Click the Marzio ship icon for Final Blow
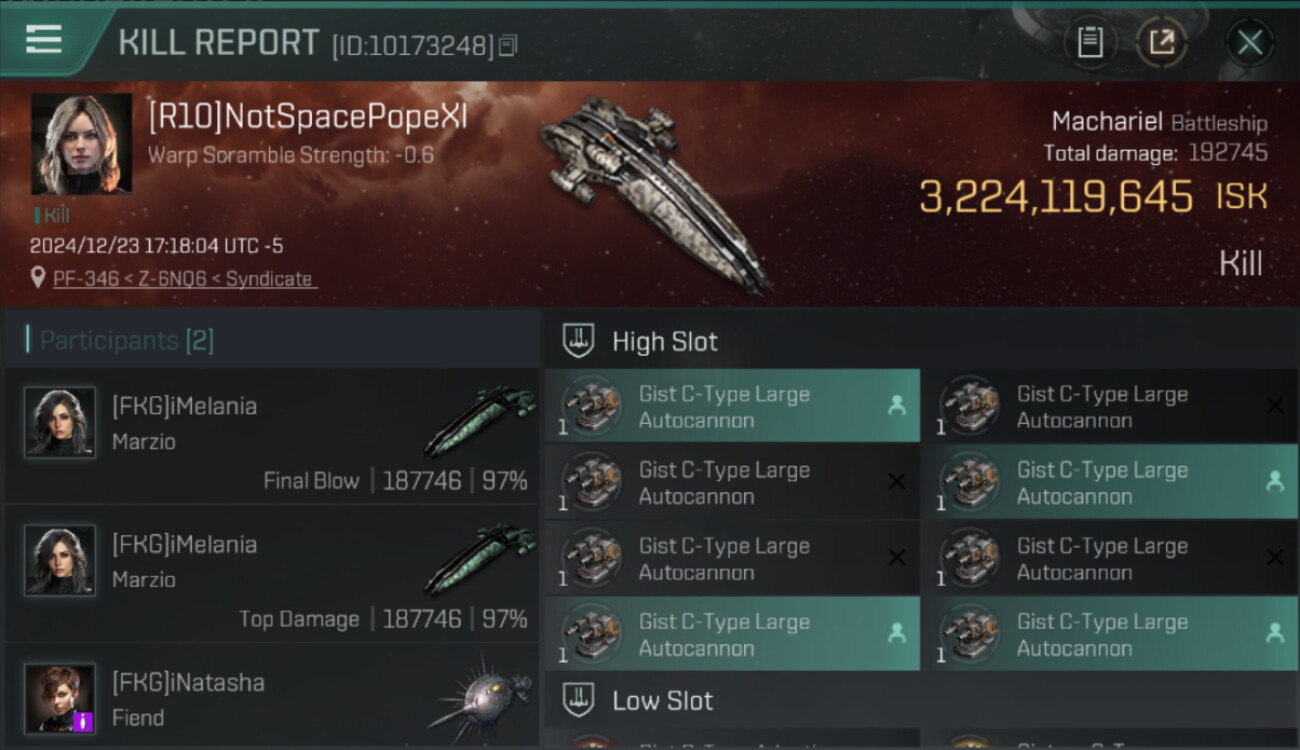This screenshot has width=1300, height=750. [x=478, y=420]
